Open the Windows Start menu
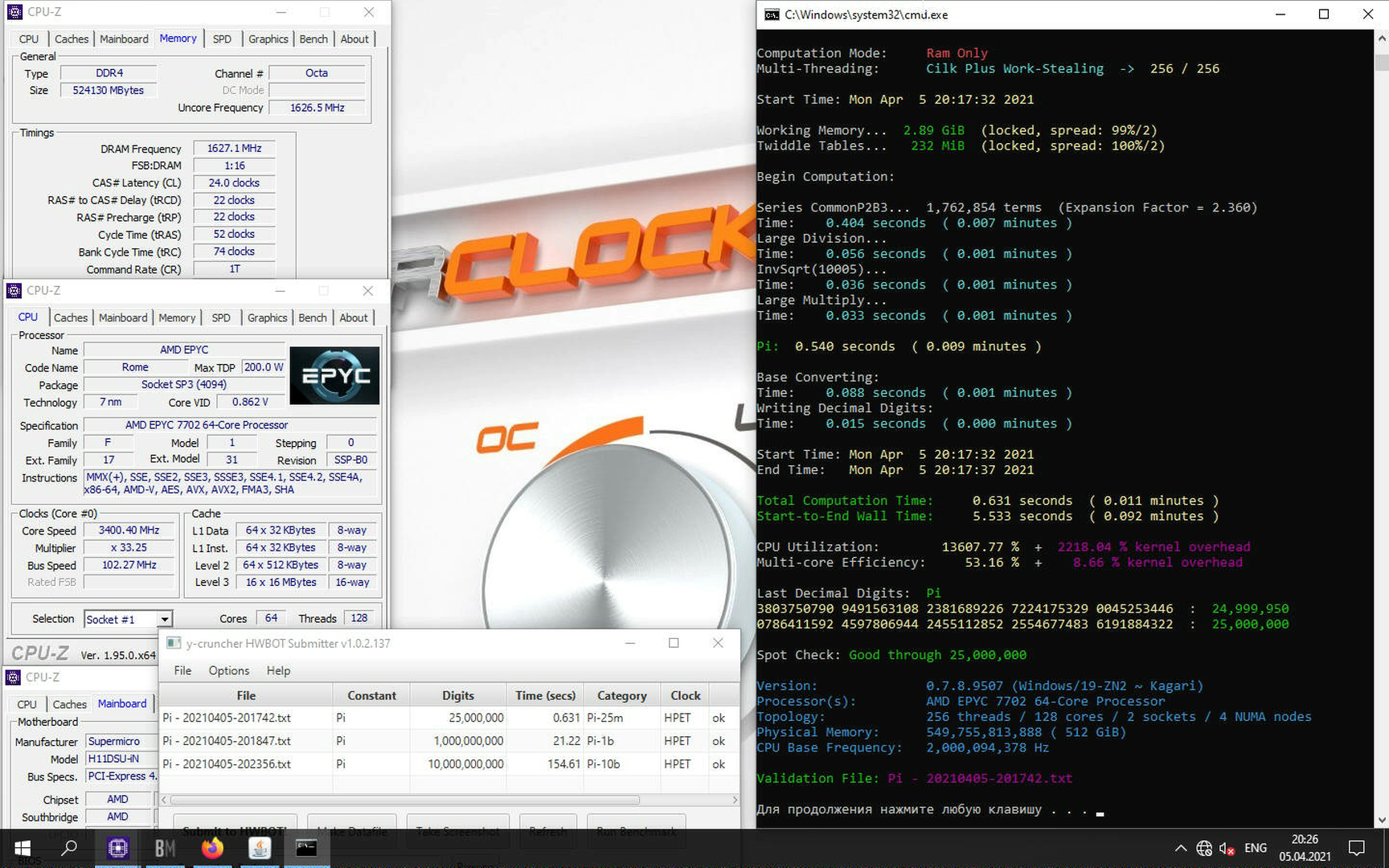Viewport: 1389px width, 868px height. coord(23,848)
